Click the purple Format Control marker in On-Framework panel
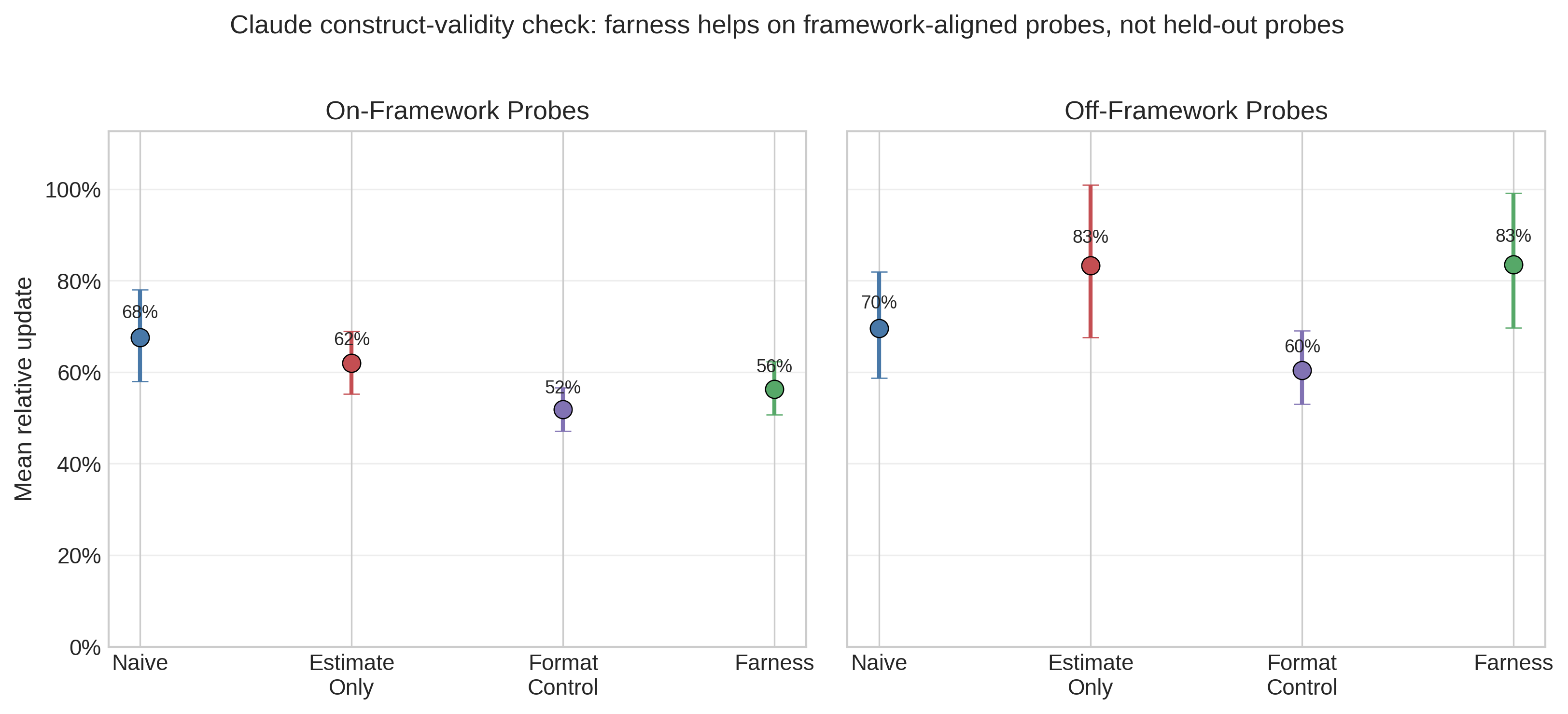This screenshot has height=714, width=1568. (563, 410)
